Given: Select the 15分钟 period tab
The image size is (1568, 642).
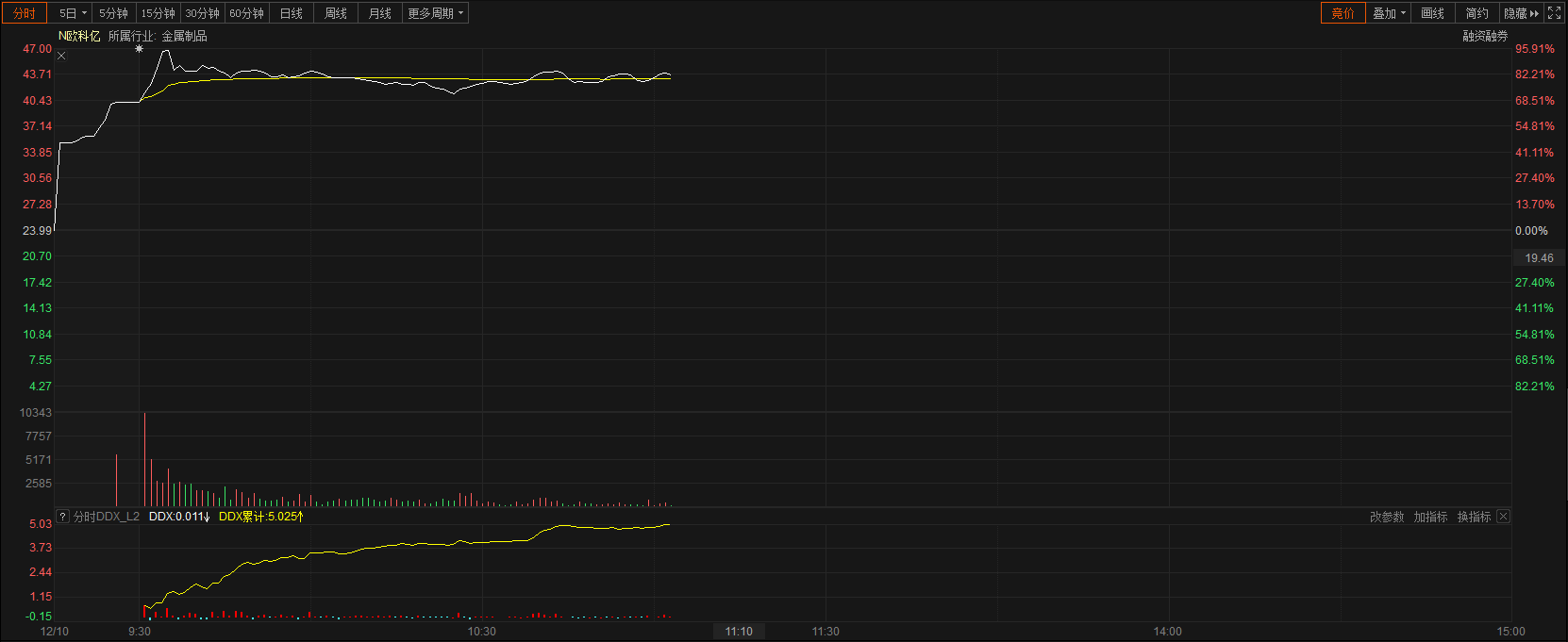Looking at the screenshot, I should [x=158, y=13].
